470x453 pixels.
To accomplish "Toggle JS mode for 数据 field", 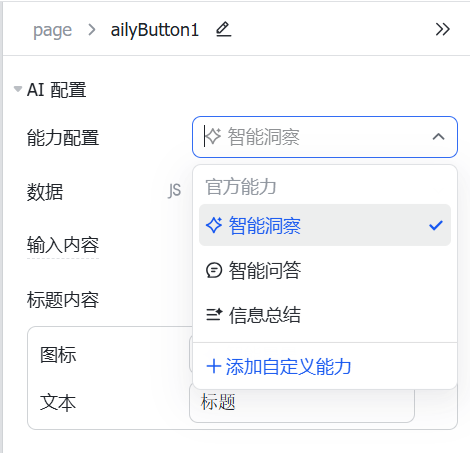I will point(174,191).
